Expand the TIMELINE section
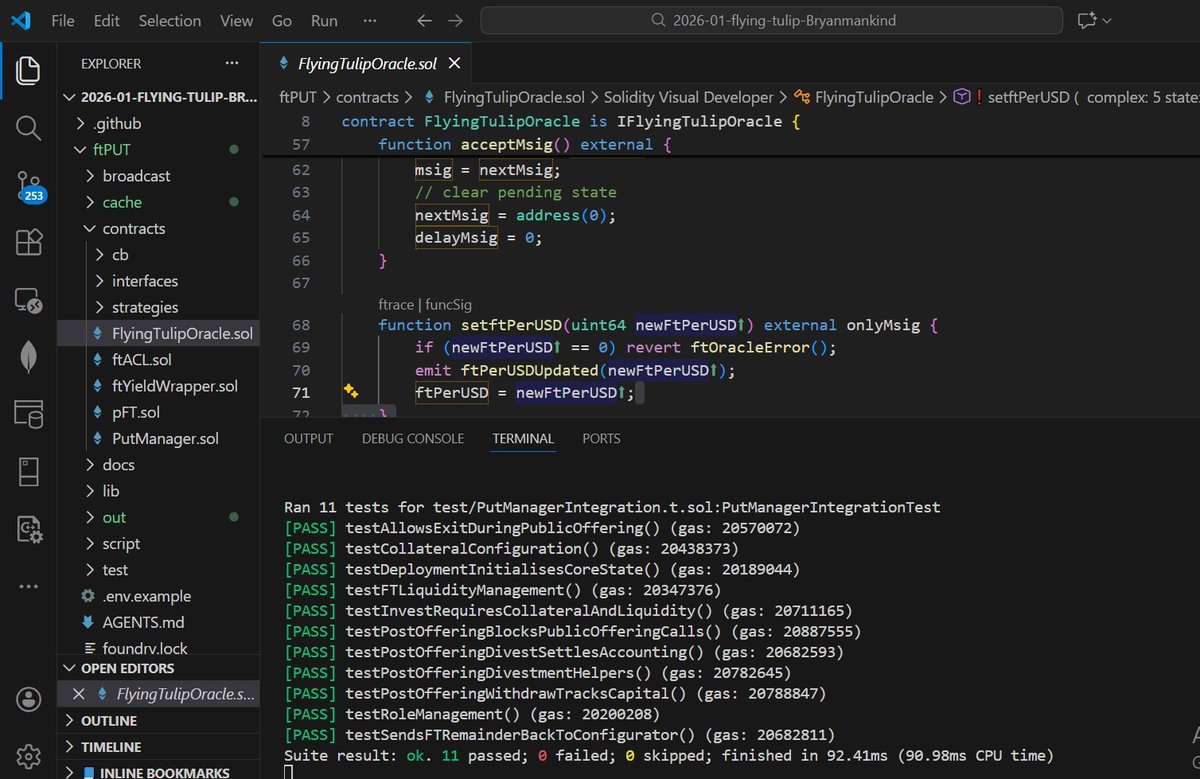The width and height of the screenshot is (1200, 779). [x=157, y=747]
